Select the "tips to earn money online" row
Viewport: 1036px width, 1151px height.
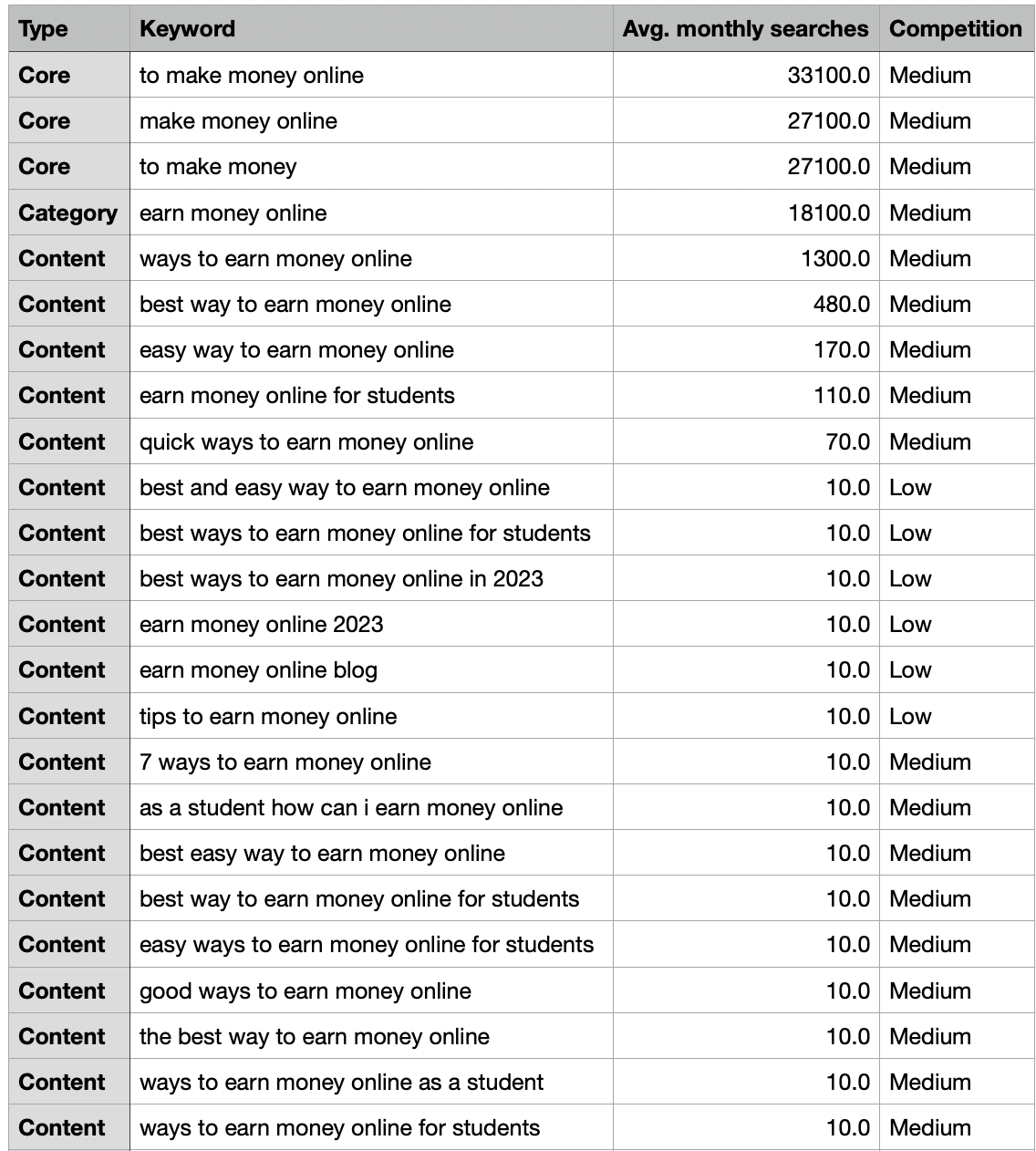[268, 717]
